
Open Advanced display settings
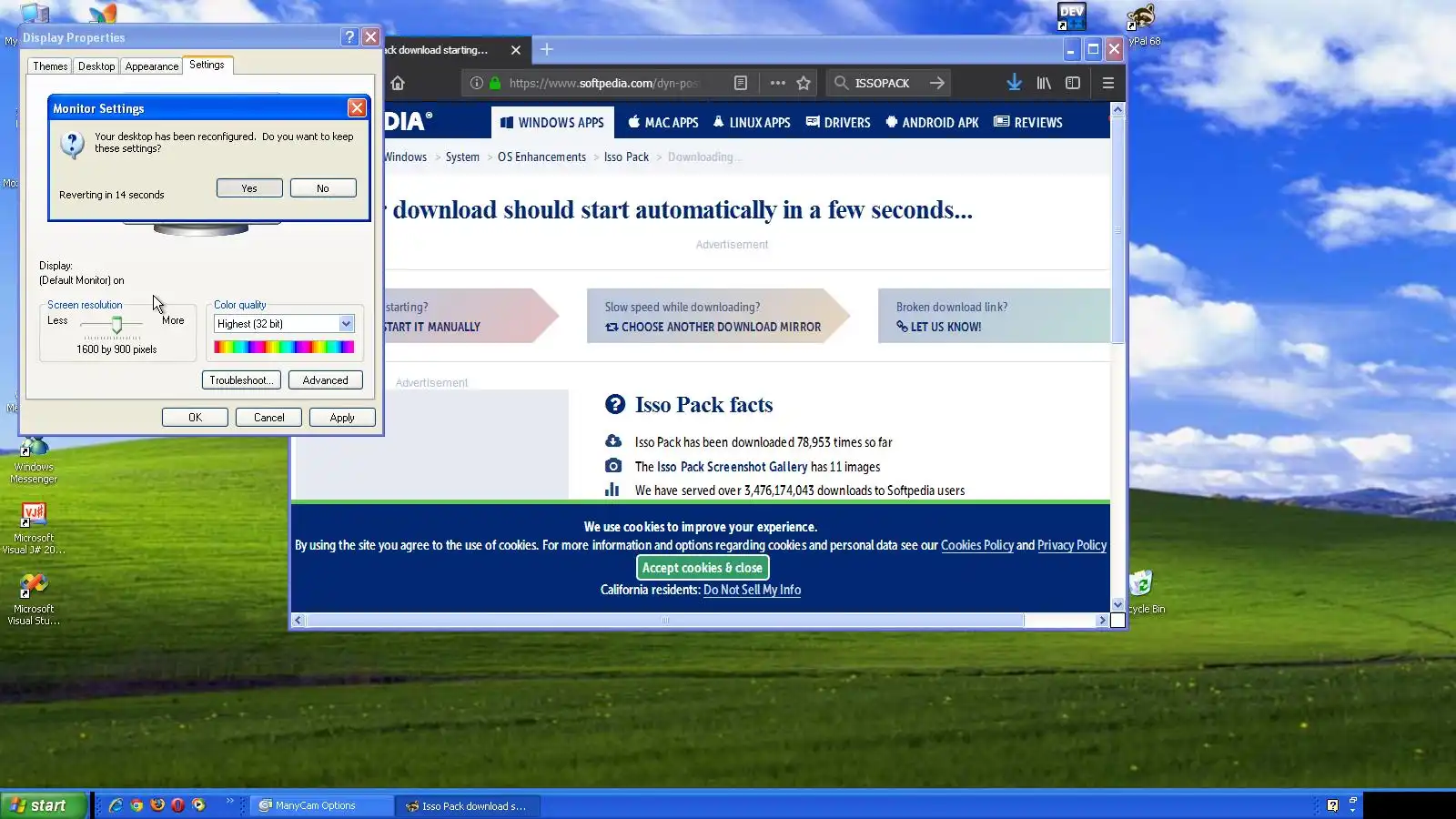(325, 380)
